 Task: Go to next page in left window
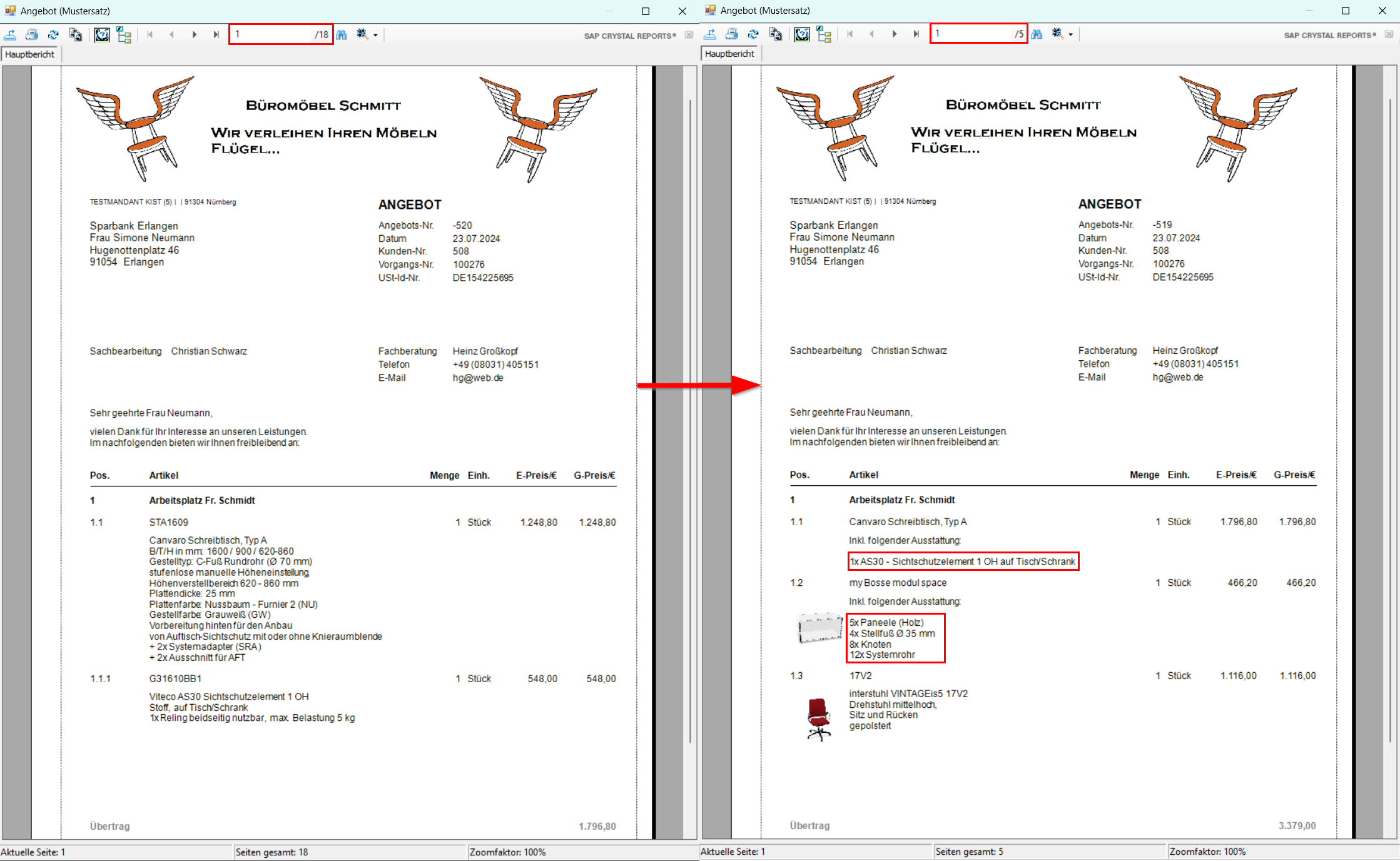click(195, 34)
